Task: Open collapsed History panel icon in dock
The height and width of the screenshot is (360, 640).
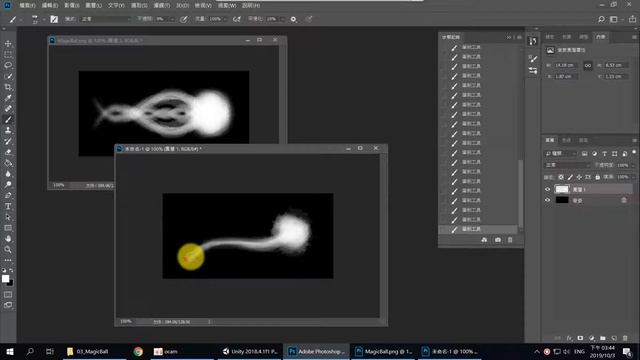Action: point(533,41)
